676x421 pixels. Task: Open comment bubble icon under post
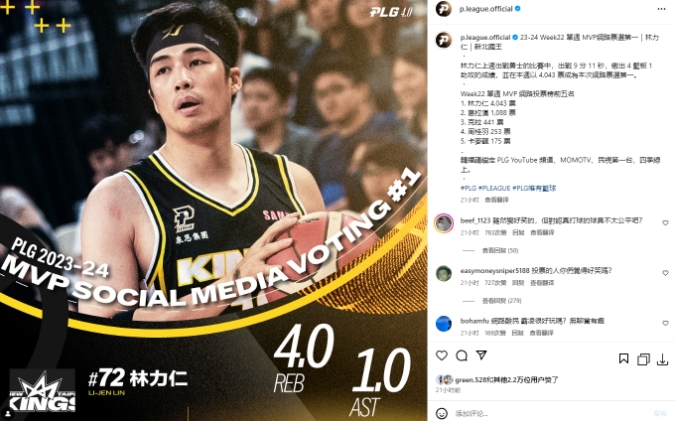pyautogui.click(x=462, y=356)
